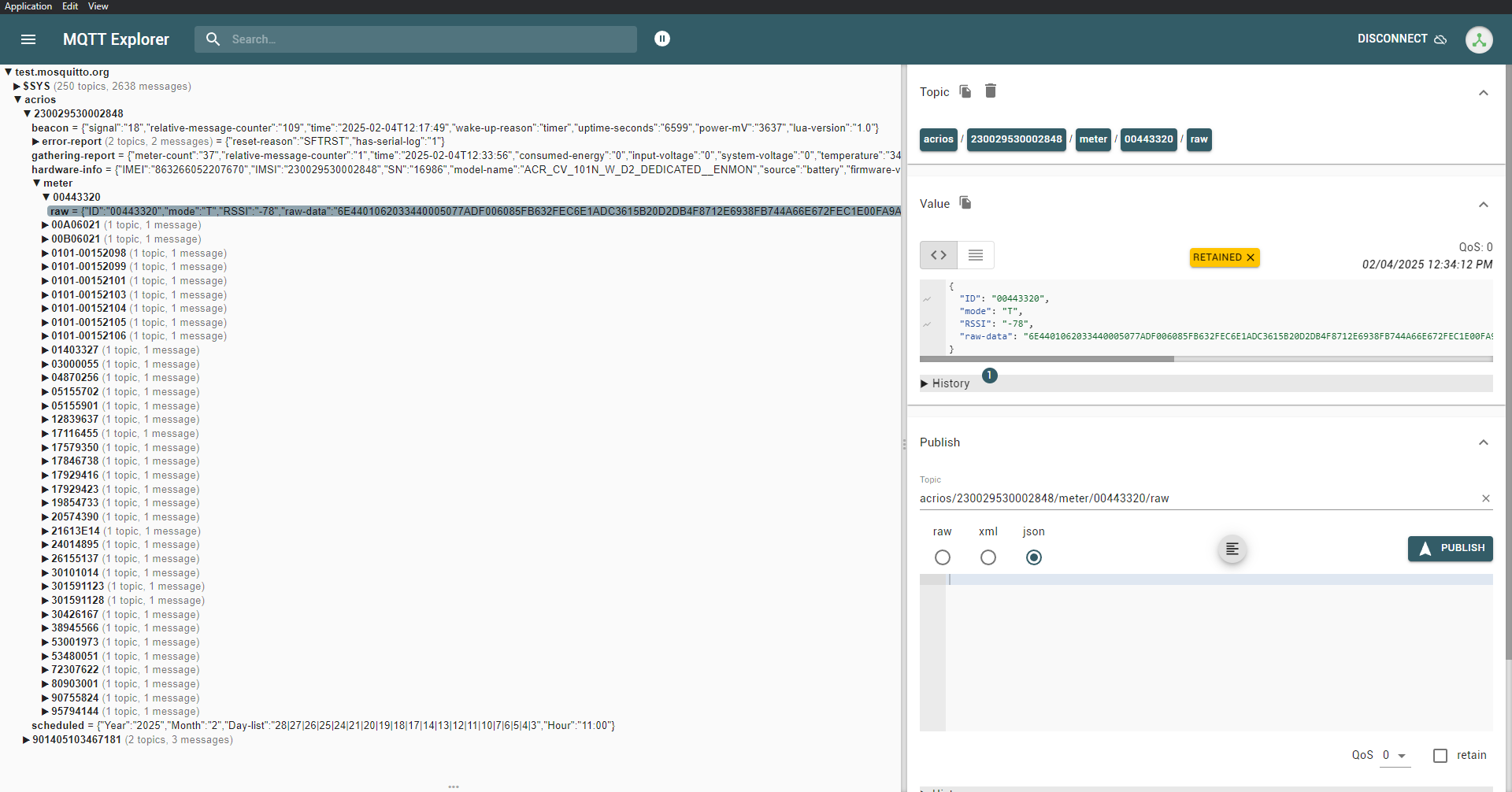Click the formatting icon in the Publish panel

[1232, 549]
